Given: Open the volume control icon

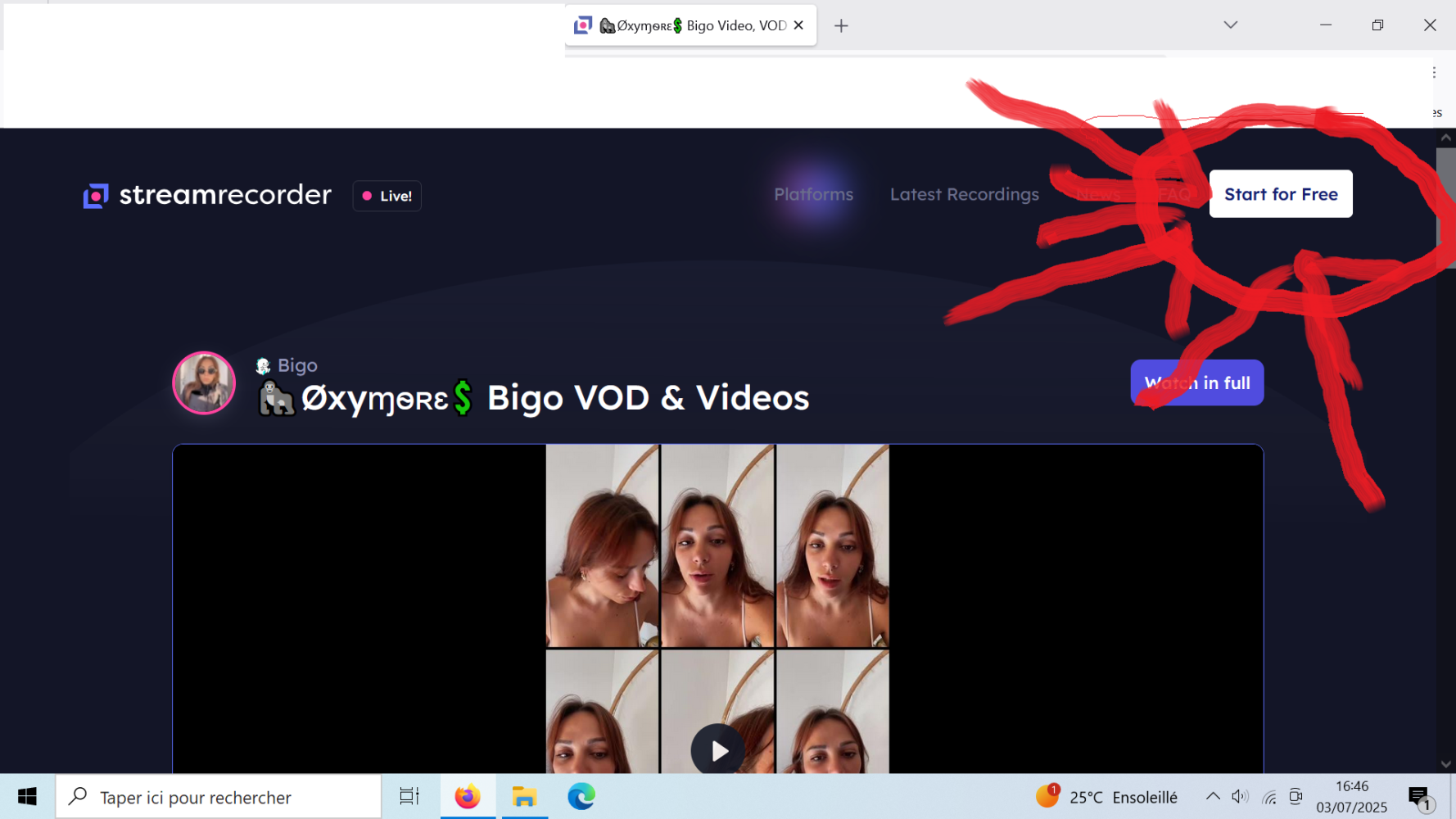Looking at the screenshot, I should [x=1240, y=796].
